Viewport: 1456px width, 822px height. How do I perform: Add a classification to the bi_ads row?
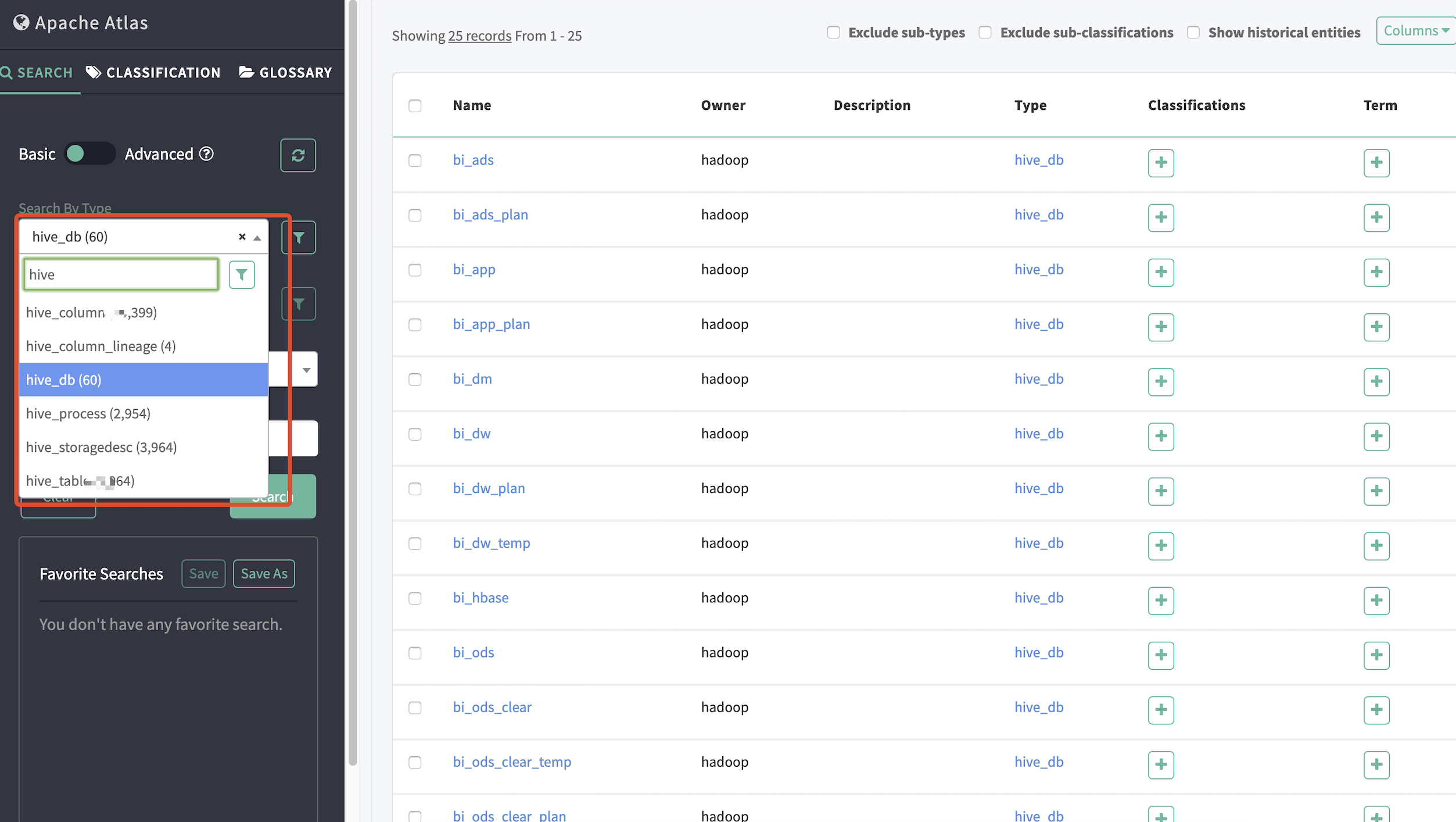(x=1160, y=162)
